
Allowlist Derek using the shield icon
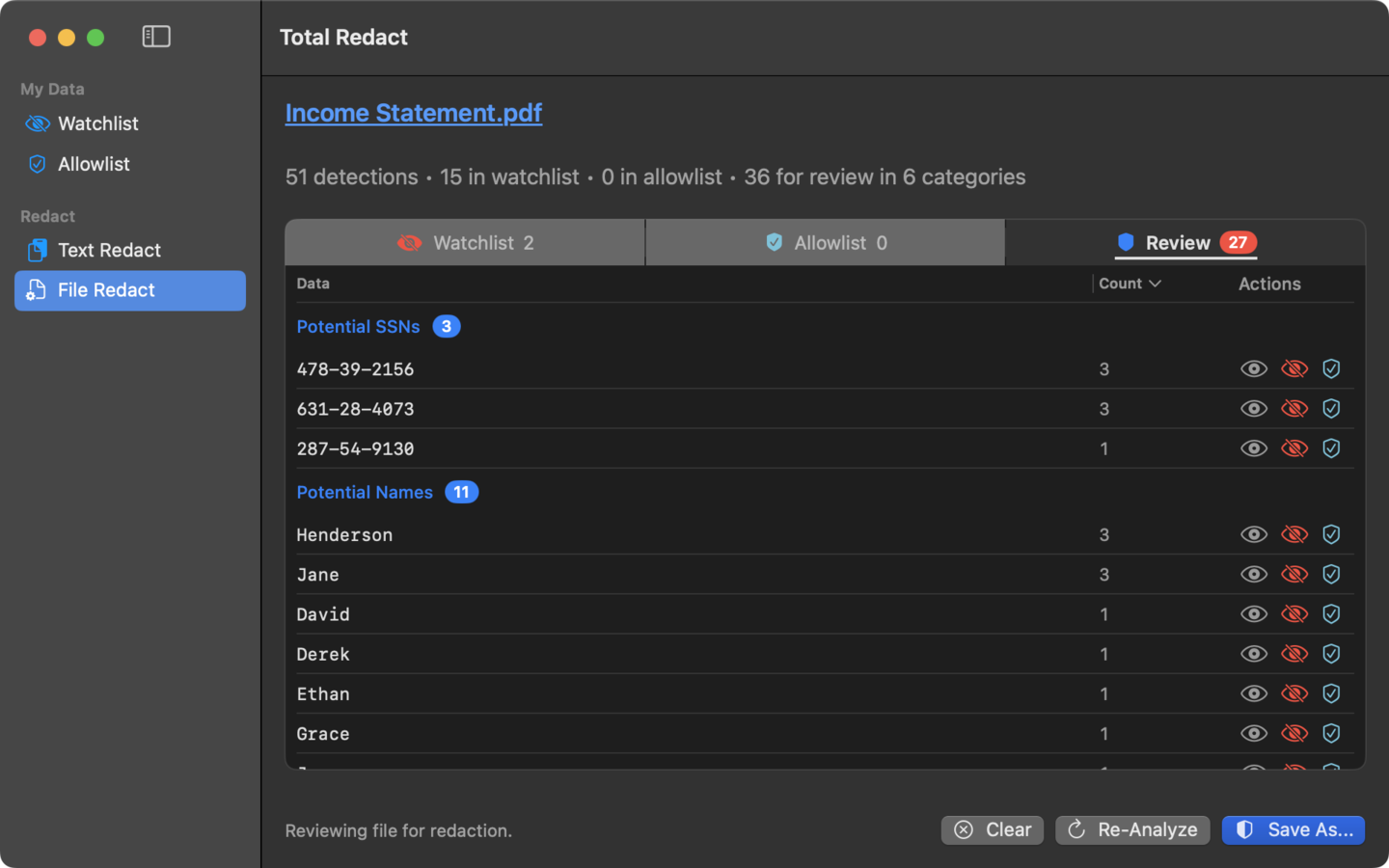click(x=1331, y=654)
